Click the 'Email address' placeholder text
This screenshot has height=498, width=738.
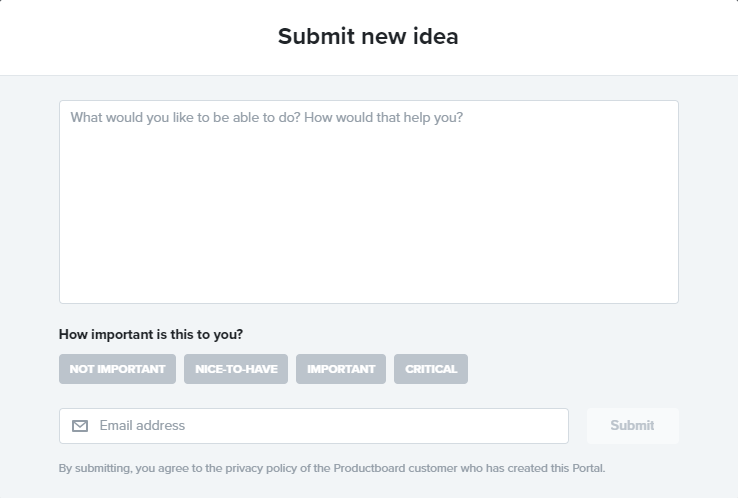142,426
